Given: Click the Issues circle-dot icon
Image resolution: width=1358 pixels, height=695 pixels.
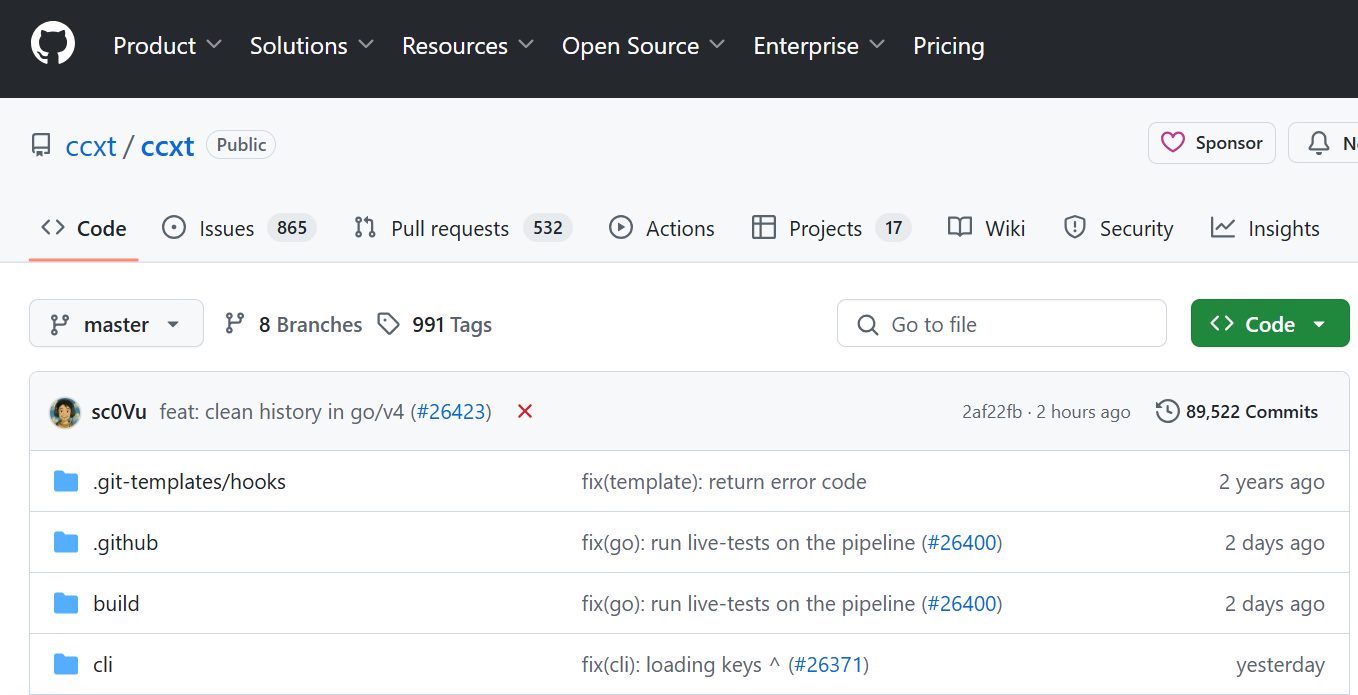Looking at the screenshot, I should tap(174, 228).
